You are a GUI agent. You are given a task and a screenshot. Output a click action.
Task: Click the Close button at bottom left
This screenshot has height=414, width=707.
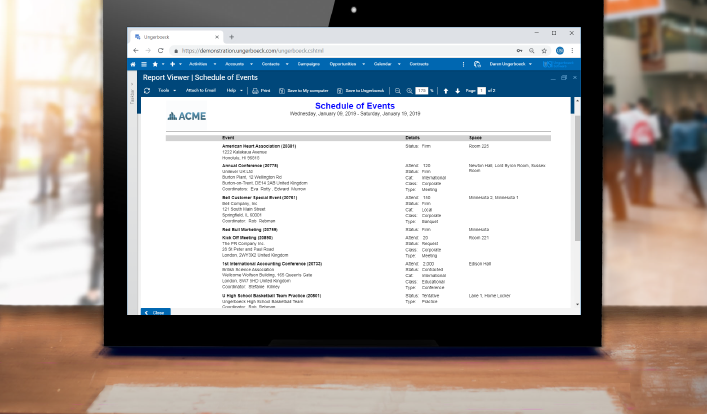[x=156, y=312]
